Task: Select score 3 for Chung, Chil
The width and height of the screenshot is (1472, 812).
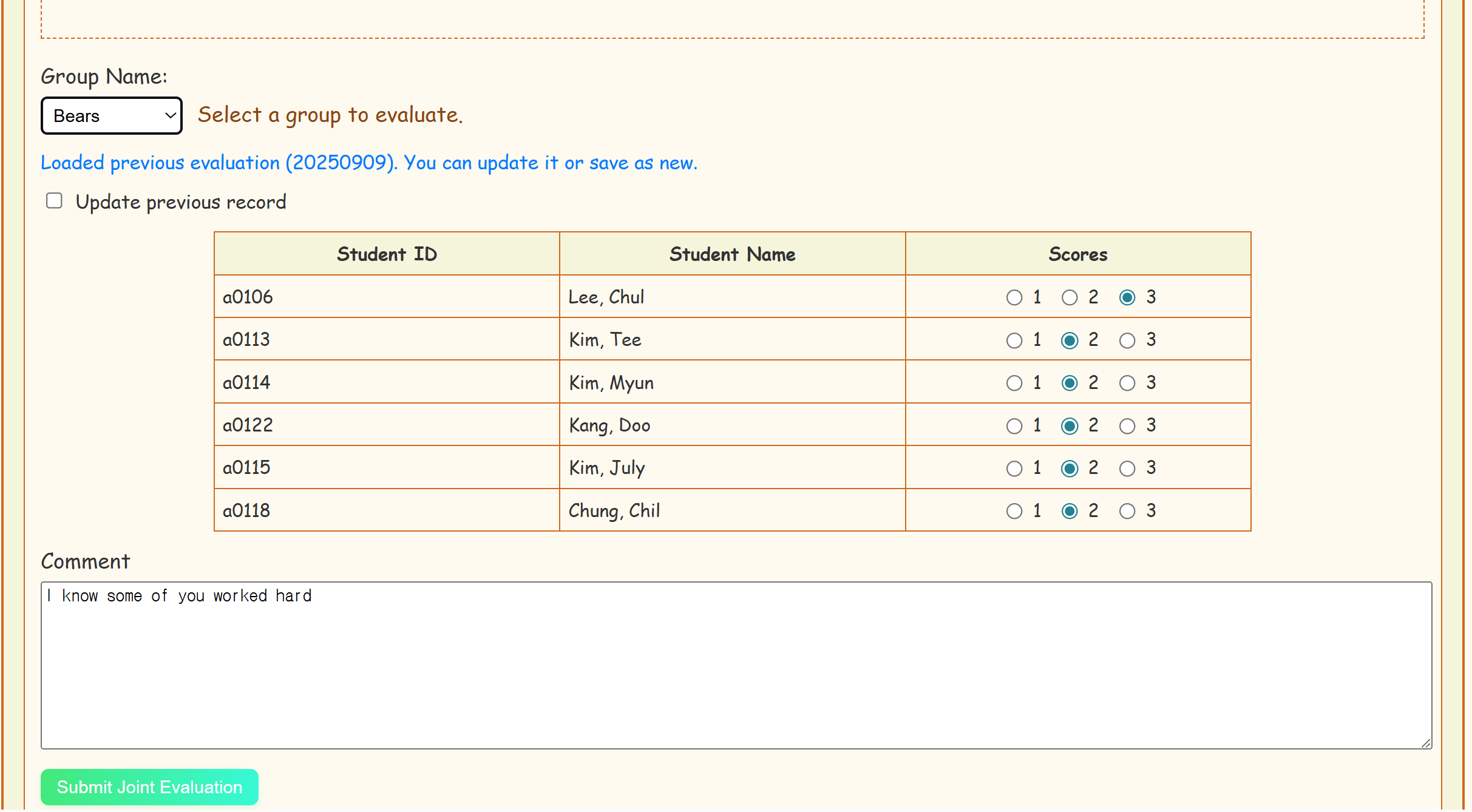Action: click(1127, 511)
